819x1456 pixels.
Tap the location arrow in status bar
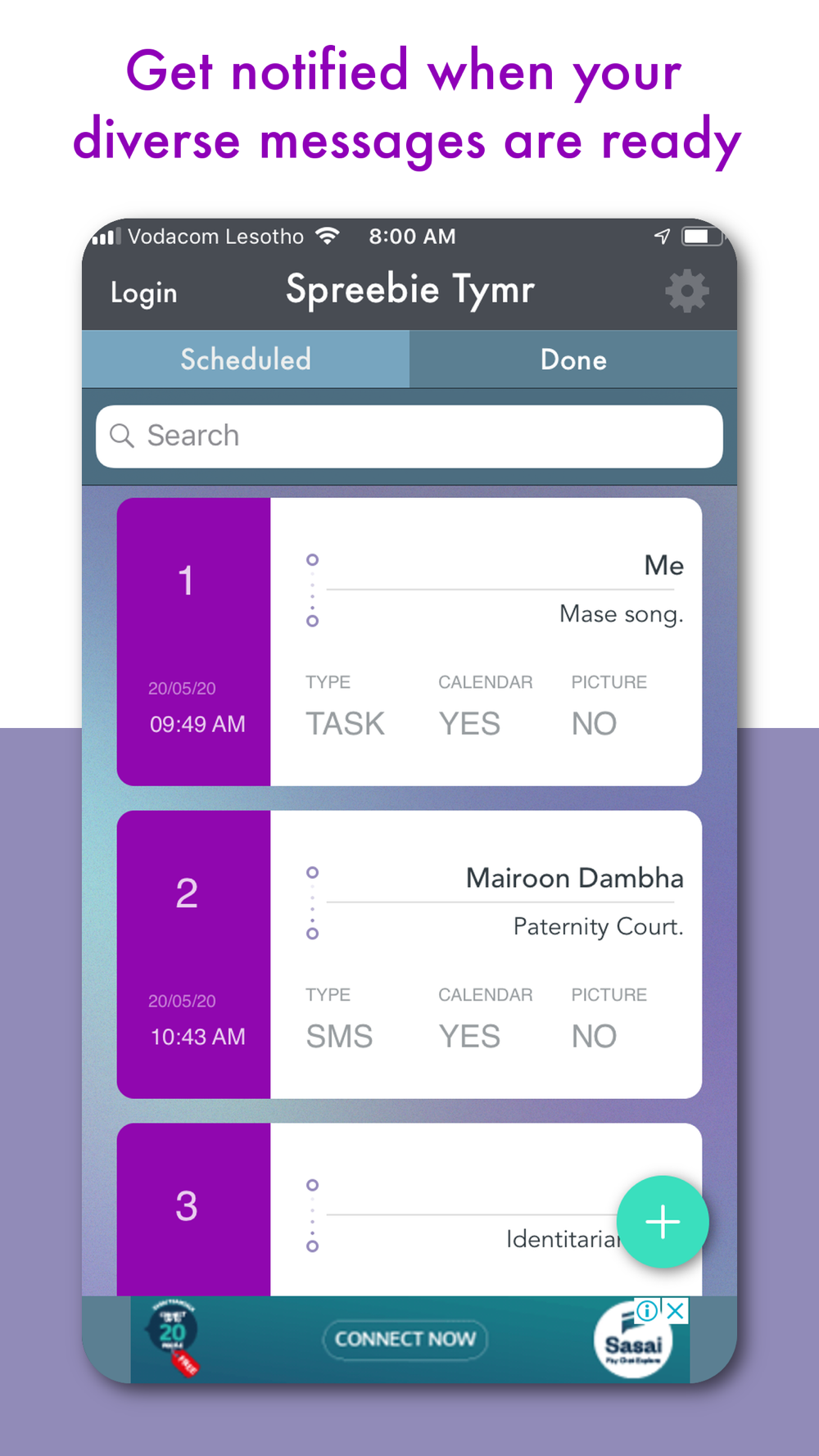pos(663,237)
